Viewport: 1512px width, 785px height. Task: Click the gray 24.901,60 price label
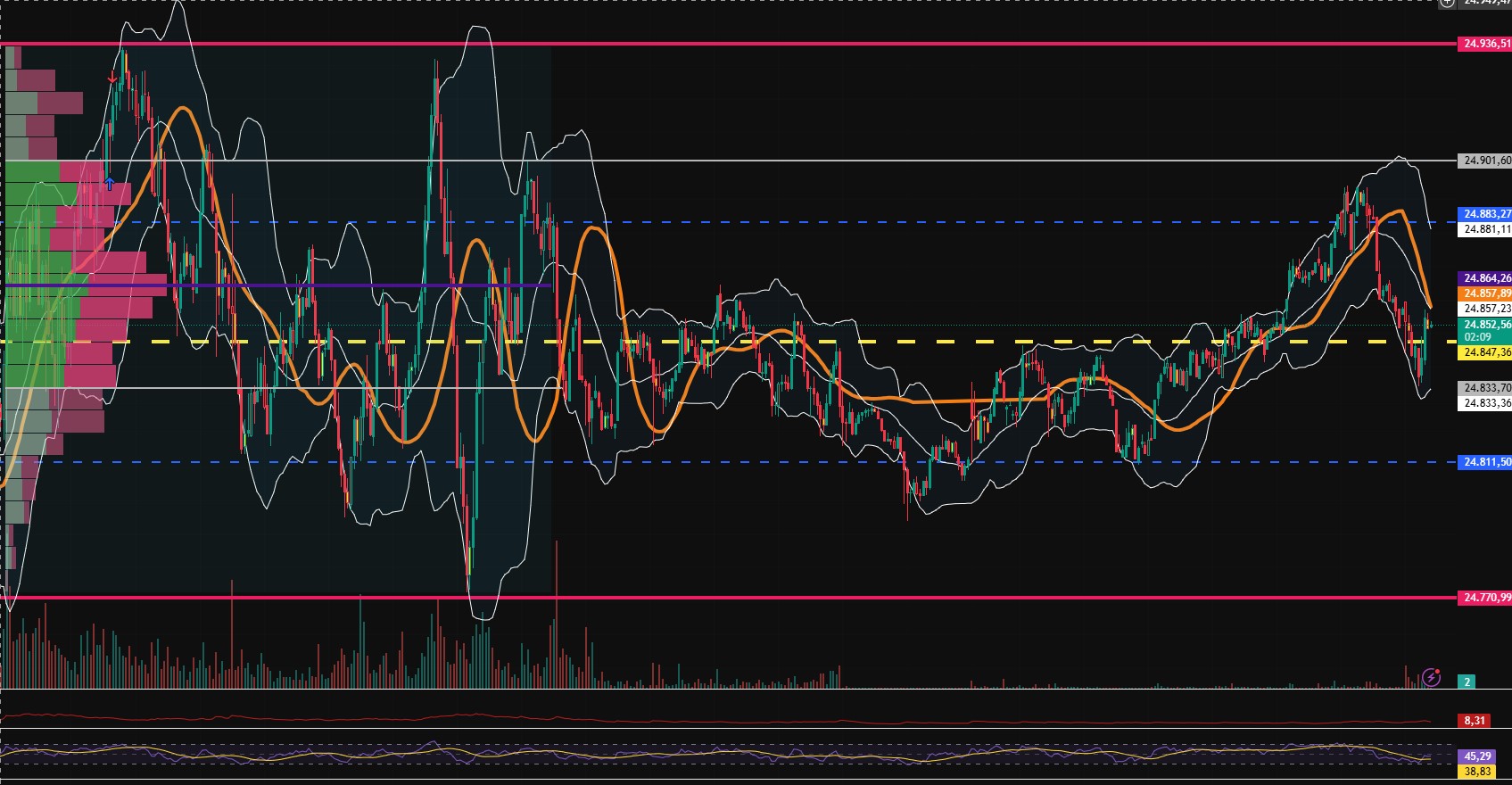(1484, 161)
